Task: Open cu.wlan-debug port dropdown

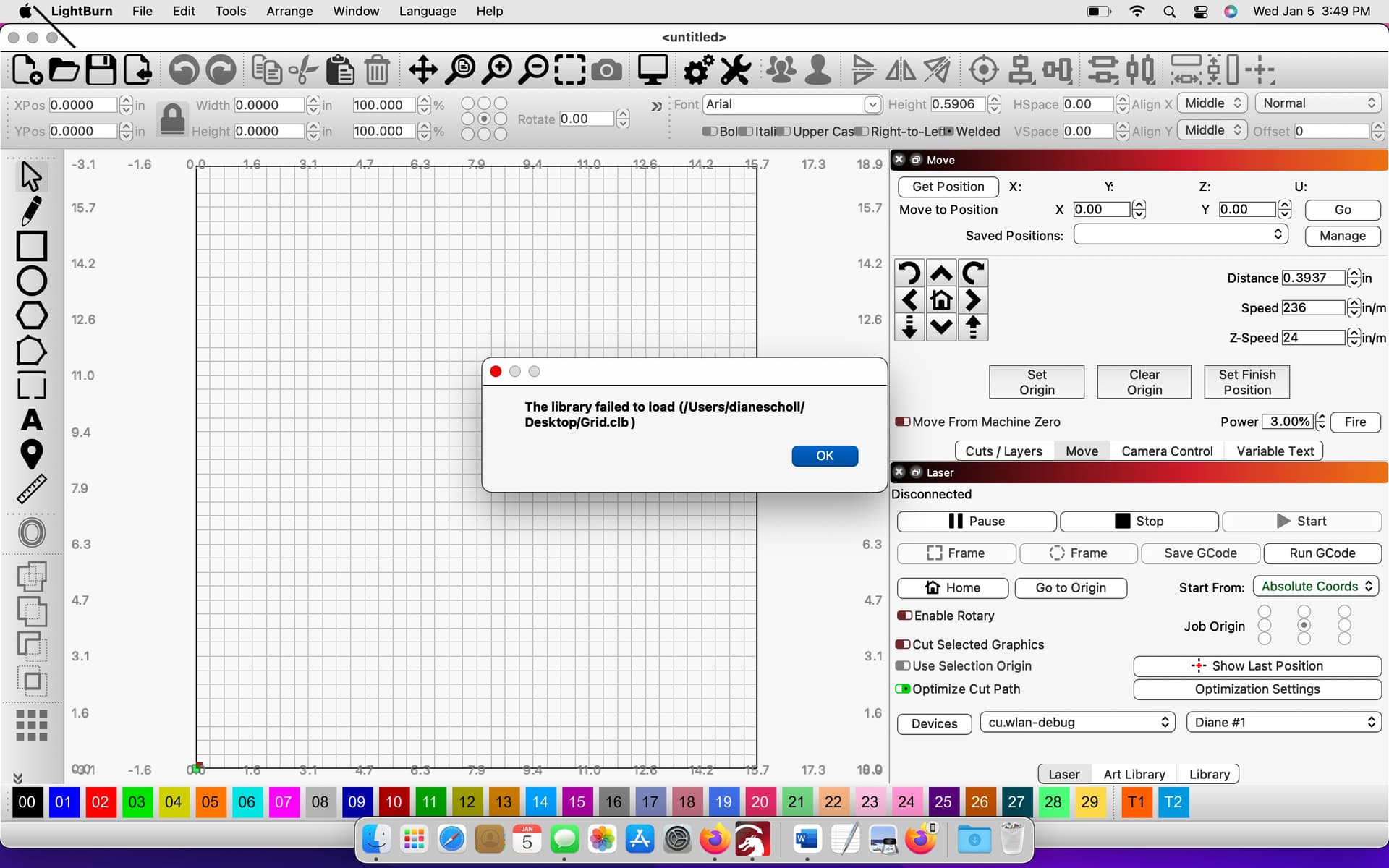Action: (1076, 723)
